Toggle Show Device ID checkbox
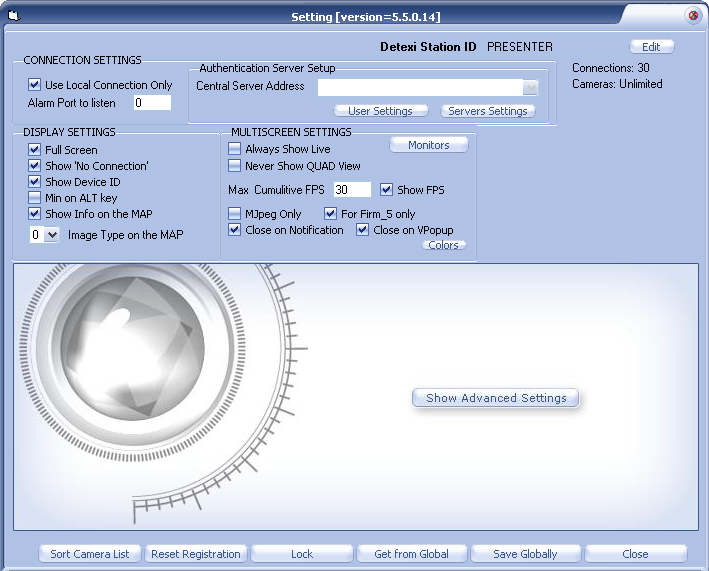709x571 pixels. pos(34,182)
